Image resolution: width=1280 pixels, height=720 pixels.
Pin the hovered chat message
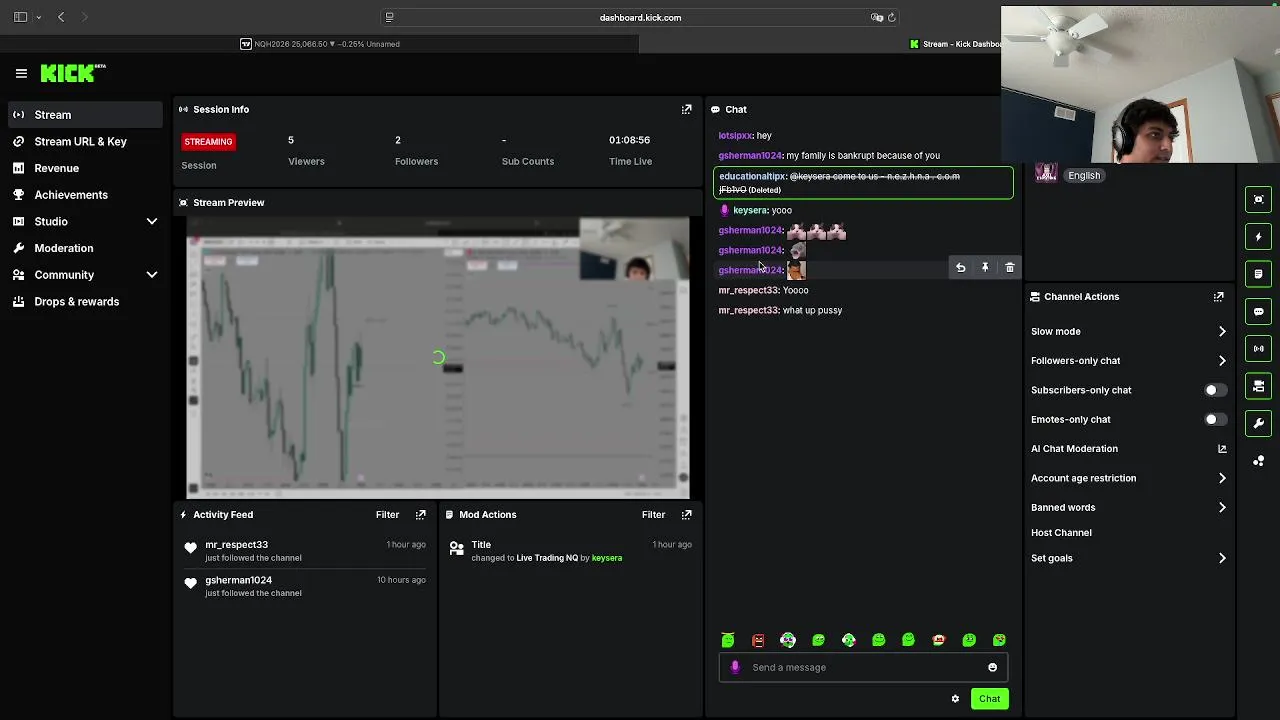pos(985,268)
